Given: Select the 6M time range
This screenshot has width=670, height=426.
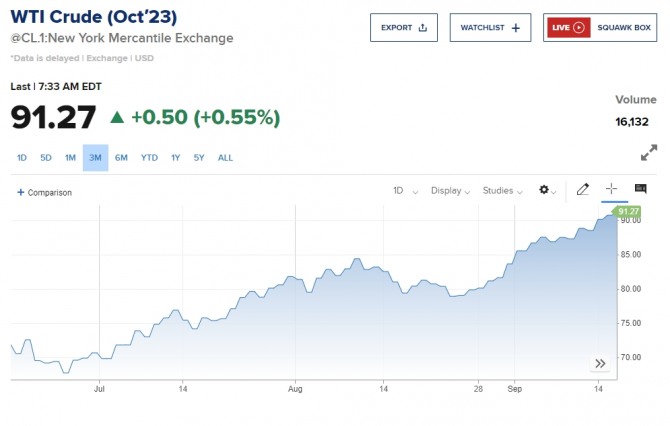Looking at the screenshot, I should [x=121, y=158].
